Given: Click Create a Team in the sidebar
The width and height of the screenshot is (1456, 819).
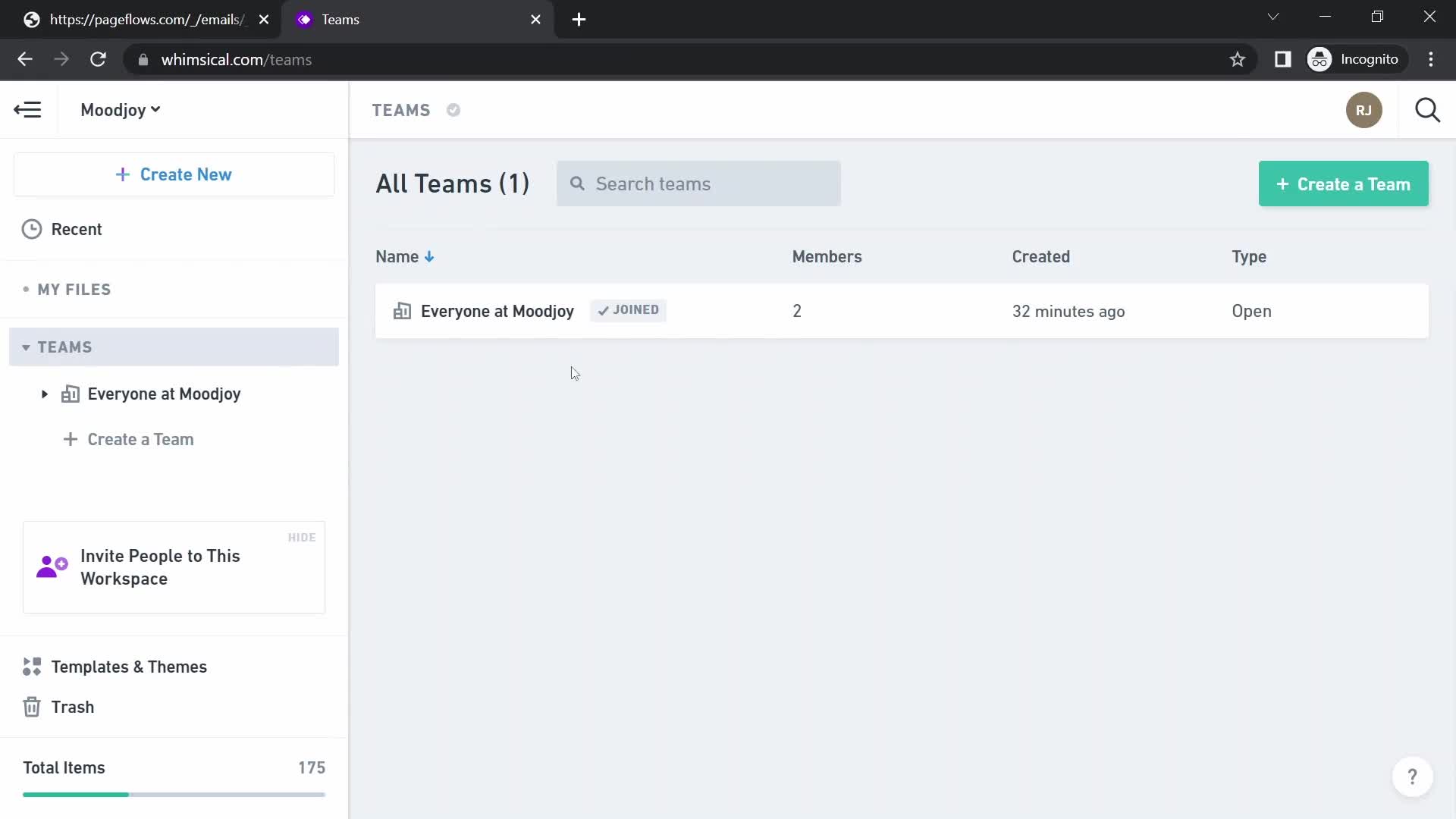Looking at the screenshot, I should tap(140, 440).
